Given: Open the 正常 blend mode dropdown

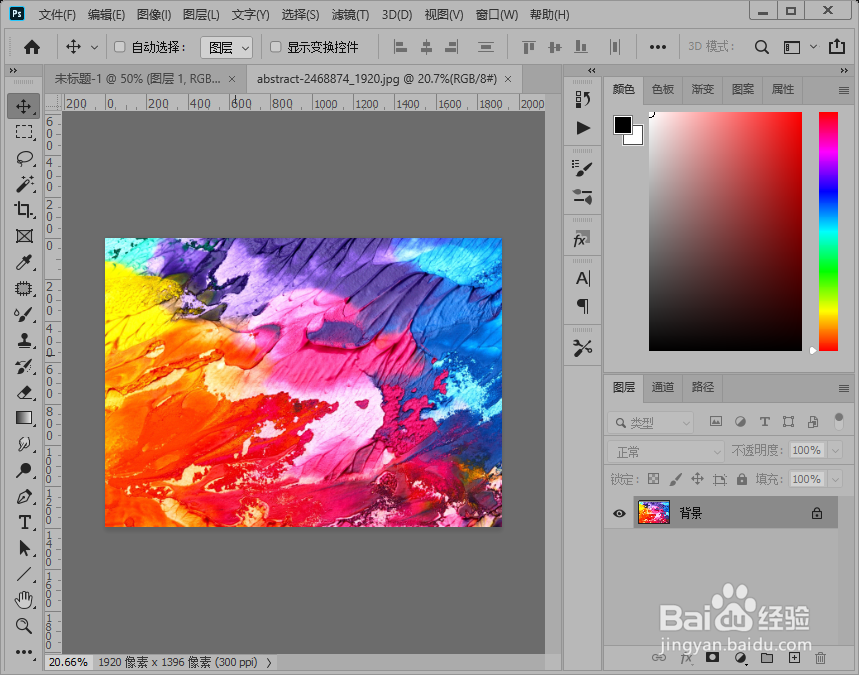Looking at the screenshot, I should (x=666, y=452).
